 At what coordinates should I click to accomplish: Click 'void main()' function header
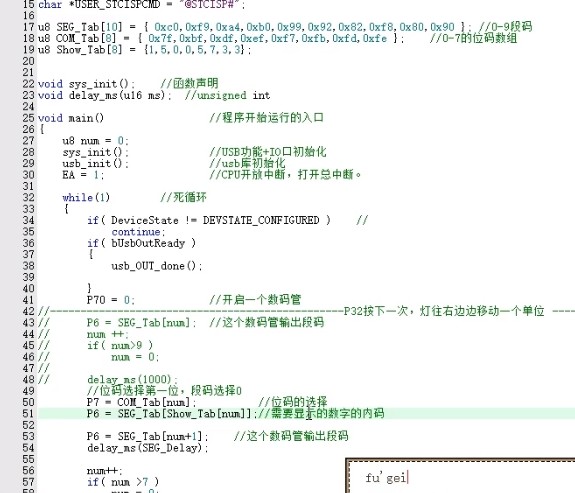click(71, 118)
